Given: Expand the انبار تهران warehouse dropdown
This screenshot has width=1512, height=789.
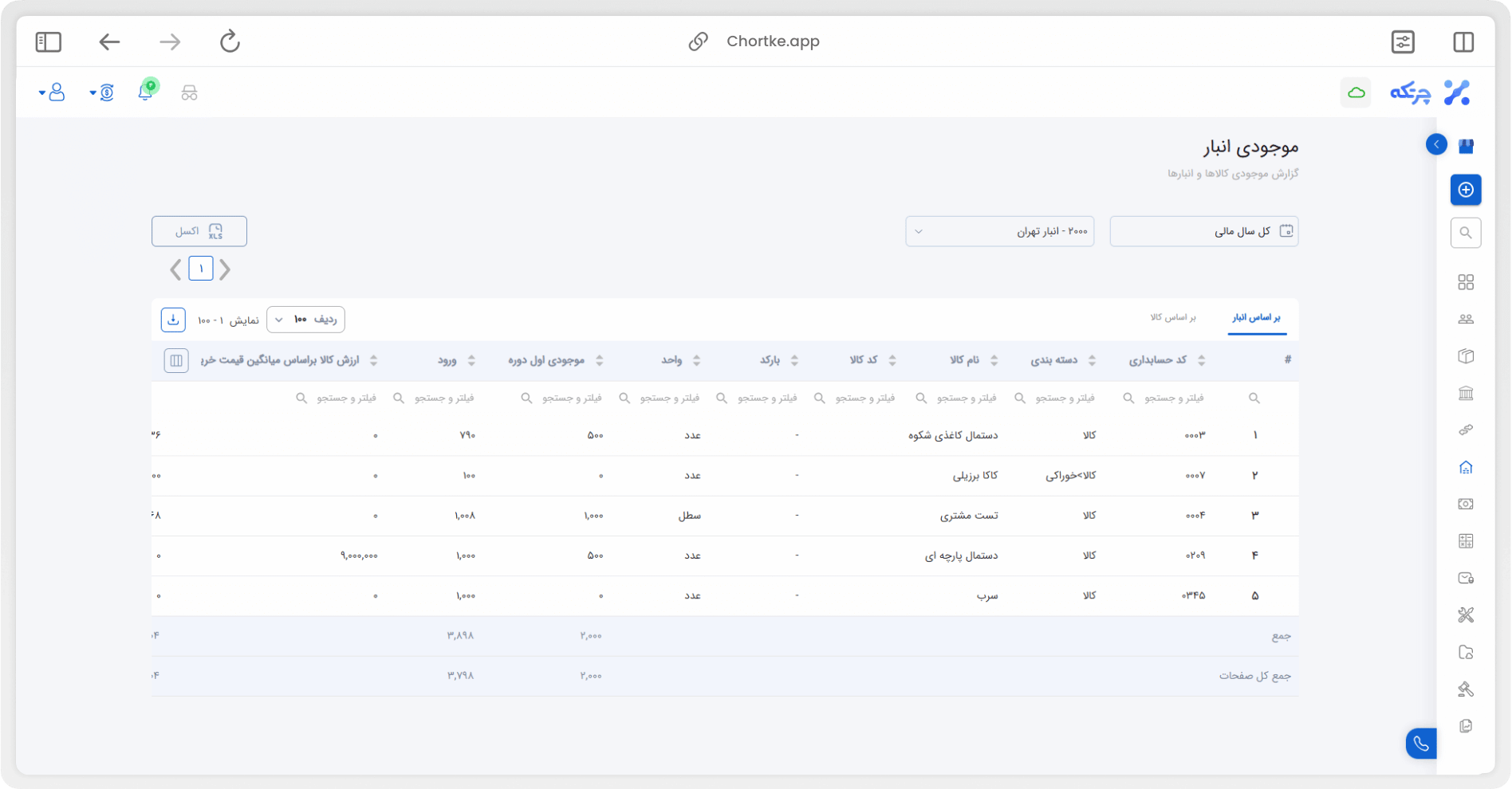Looking at the screenshot, I should pos(999,231).
